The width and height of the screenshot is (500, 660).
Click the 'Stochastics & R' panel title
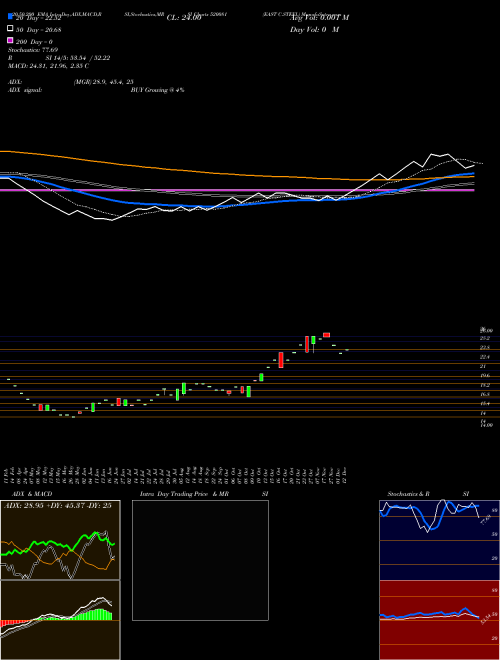408,494
